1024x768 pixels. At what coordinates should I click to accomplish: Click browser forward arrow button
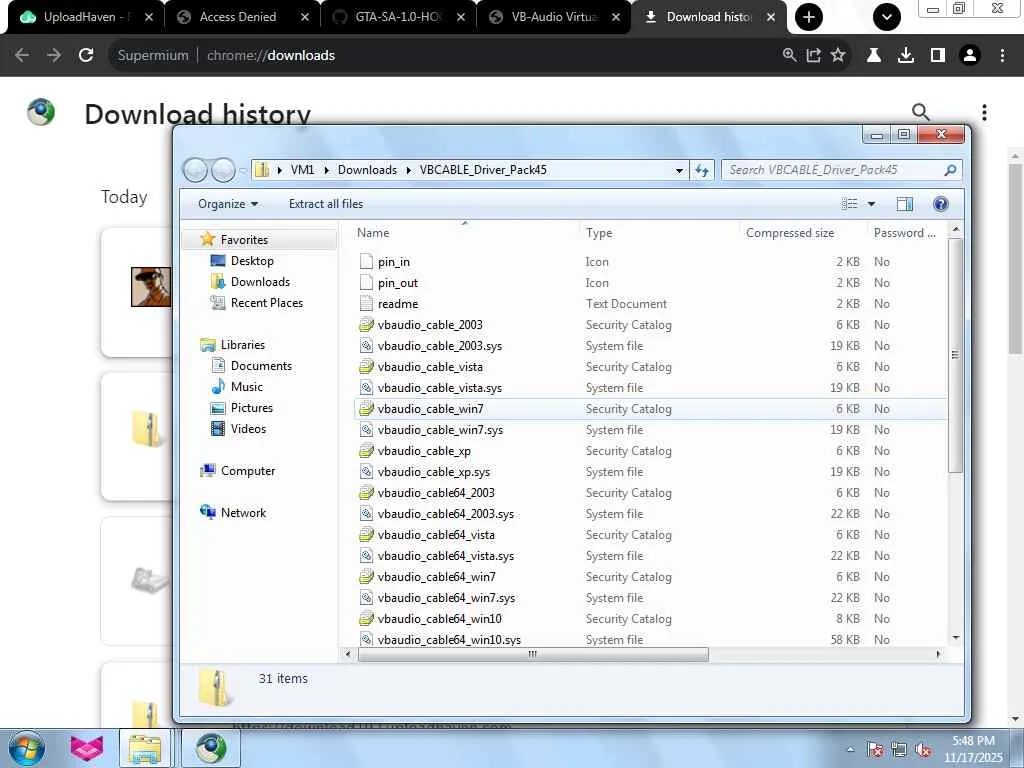[x=54, y=56]
